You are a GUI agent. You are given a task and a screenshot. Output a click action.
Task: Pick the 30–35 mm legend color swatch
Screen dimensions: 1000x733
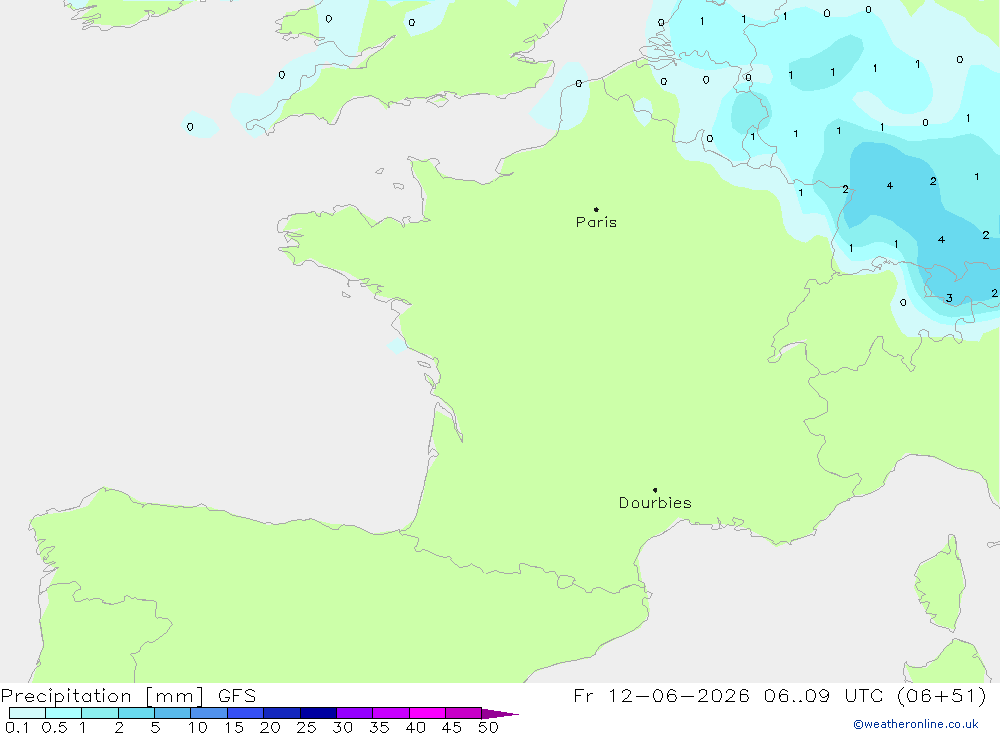[x=355, y=713]
